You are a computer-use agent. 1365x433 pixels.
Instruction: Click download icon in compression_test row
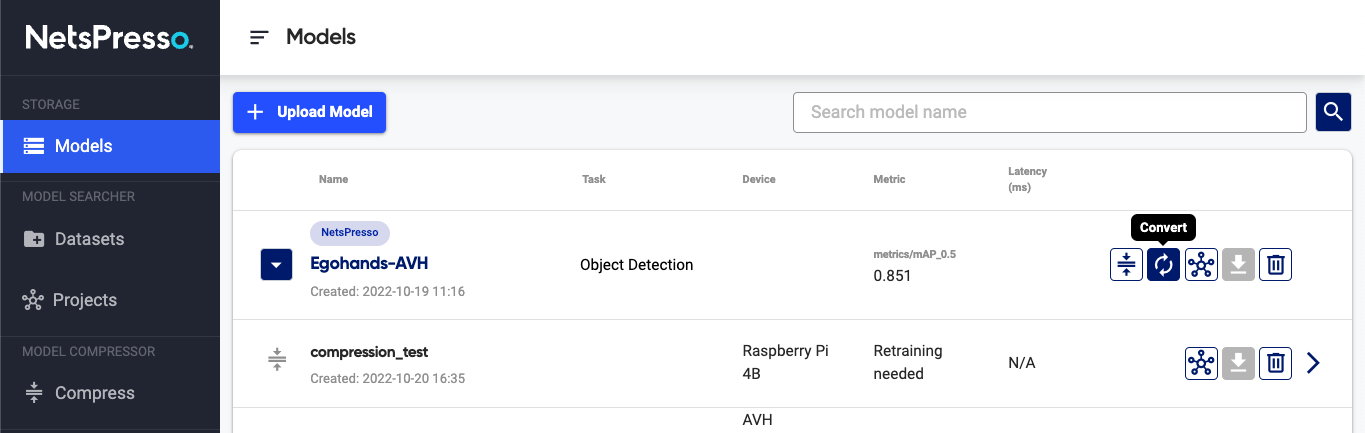(x=1238, y=363)
